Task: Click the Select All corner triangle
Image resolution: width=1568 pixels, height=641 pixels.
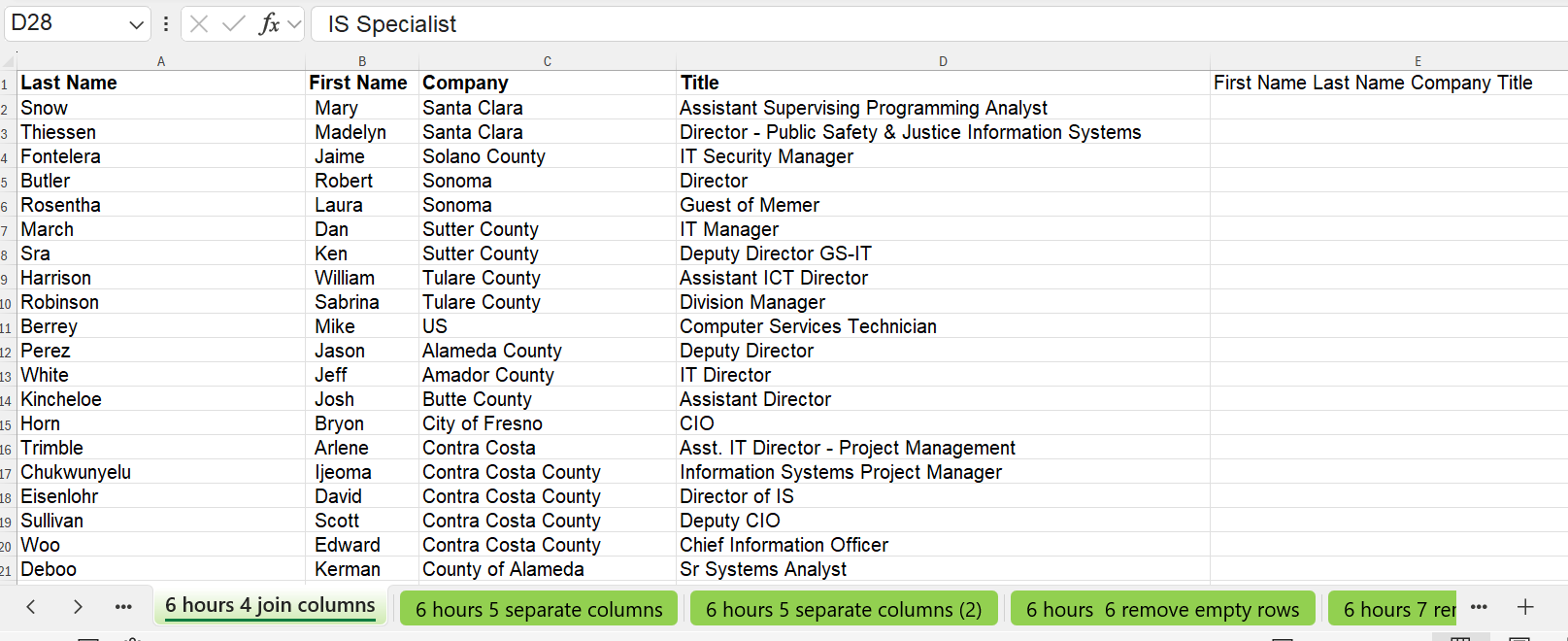Action: [9, 61]
